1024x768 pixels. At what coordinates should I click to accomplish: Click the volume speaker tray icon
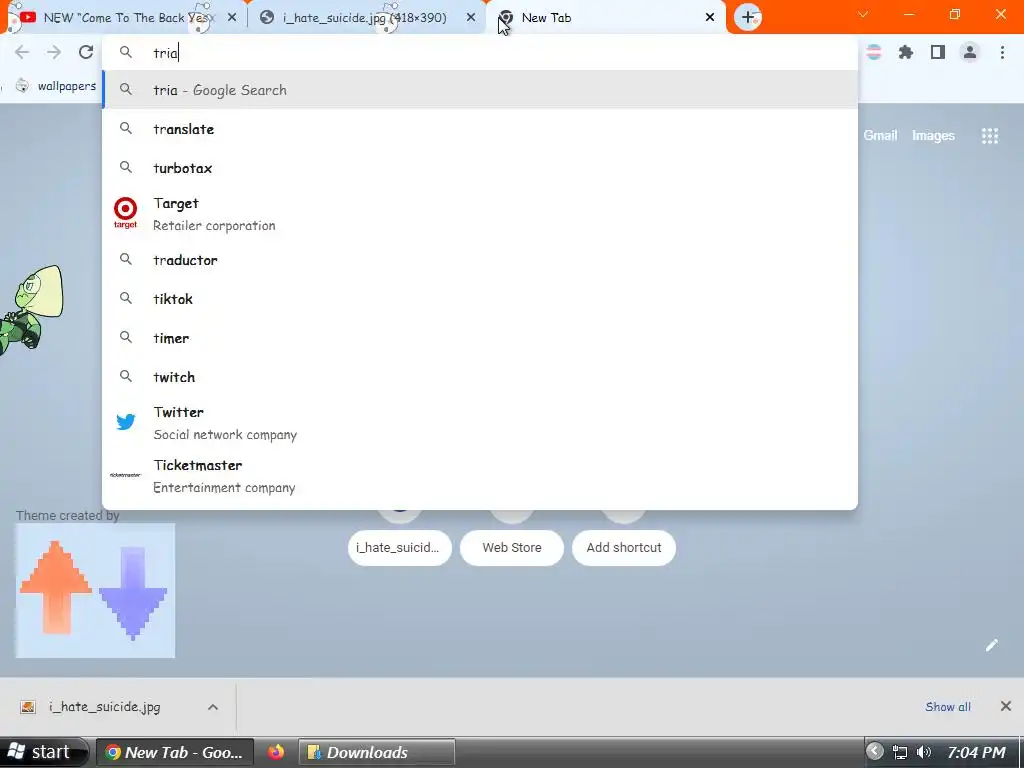click(923, 752)
